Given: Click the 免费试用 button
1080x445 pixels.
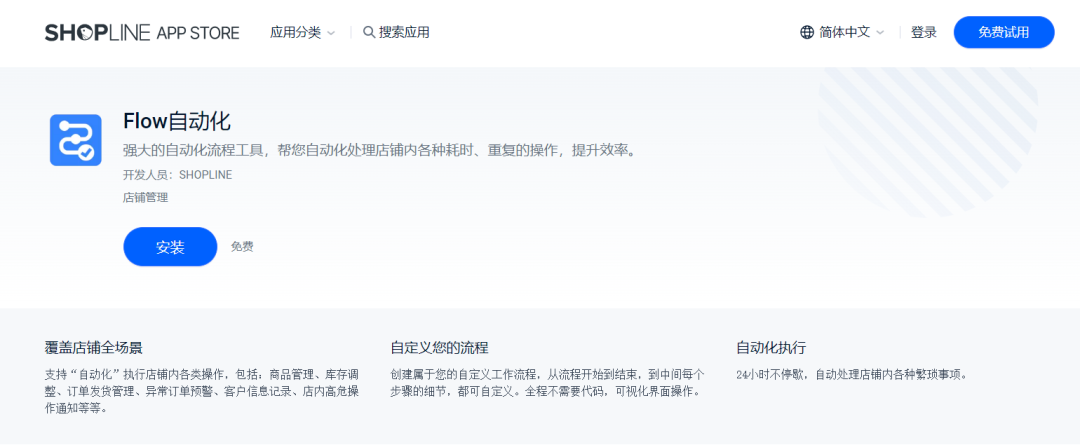Looking at the screenshot, I should (x=1004, y=32).
